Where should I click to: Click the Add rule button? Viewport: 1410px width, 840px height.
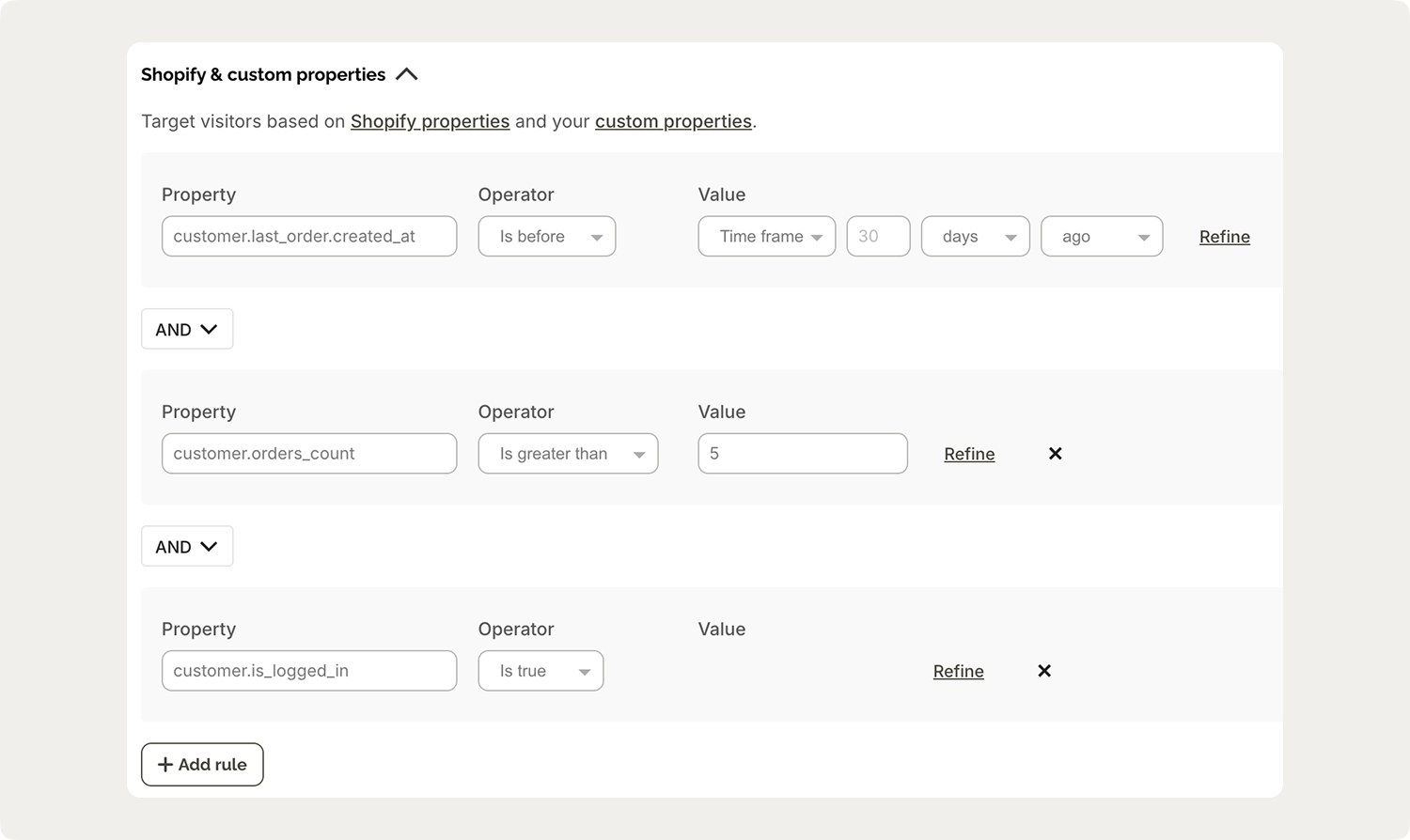[202, 765]
